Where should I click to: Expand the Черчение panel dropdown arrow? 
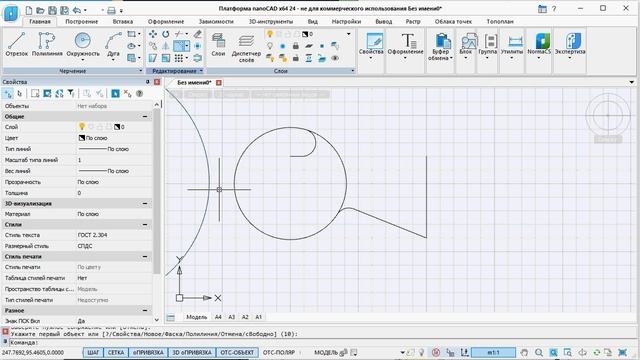(140, 71)
